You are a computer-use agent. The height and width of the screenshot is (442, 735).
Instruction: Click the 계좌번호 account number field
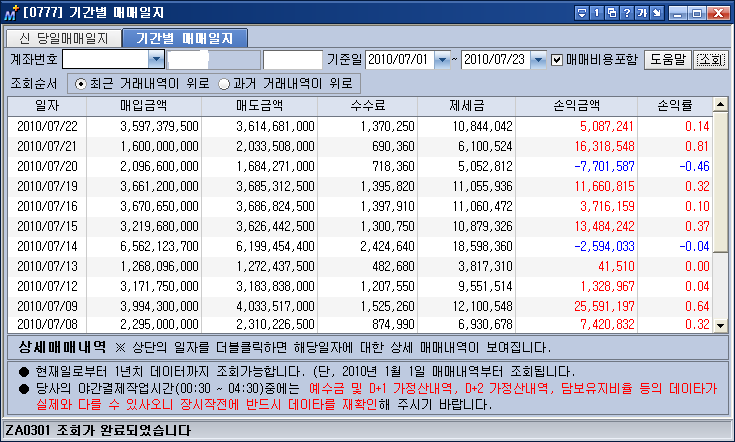coord(105,60)
